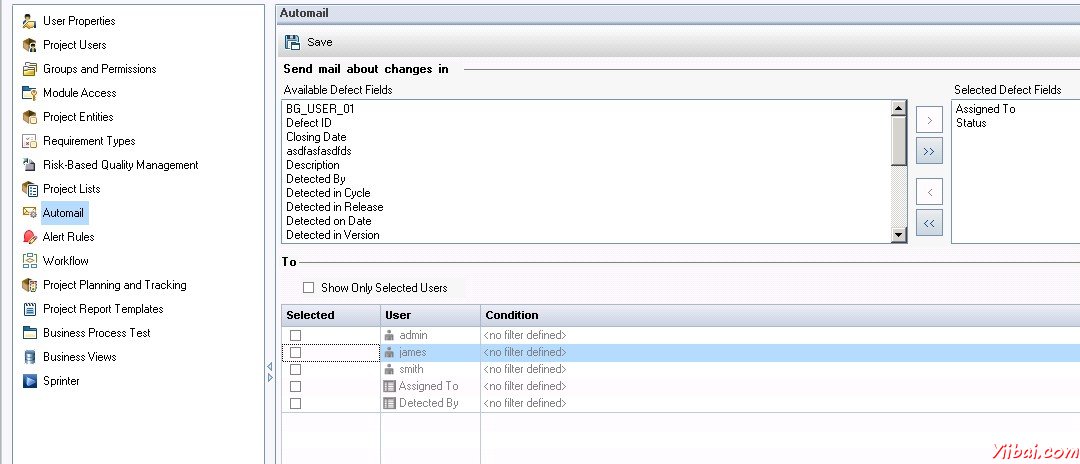Open Groups and Permissions icon

pyautogui.click(x=29, y=69)
